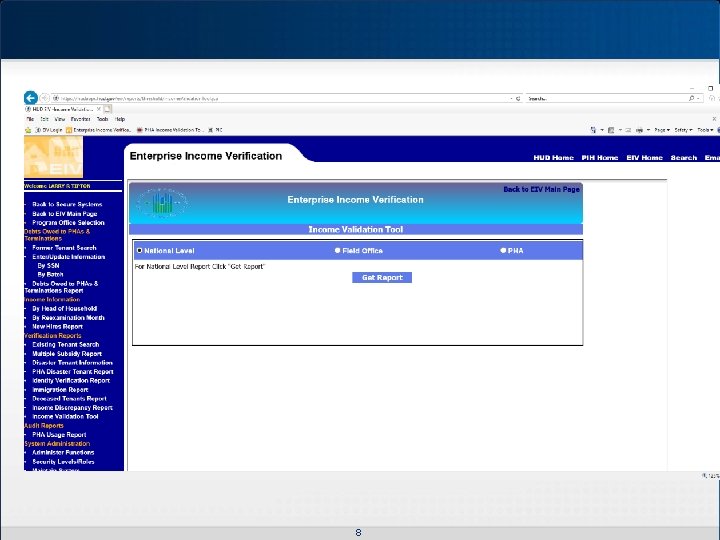
Task: Select the National Level radio button
Action: click(140, 250)
